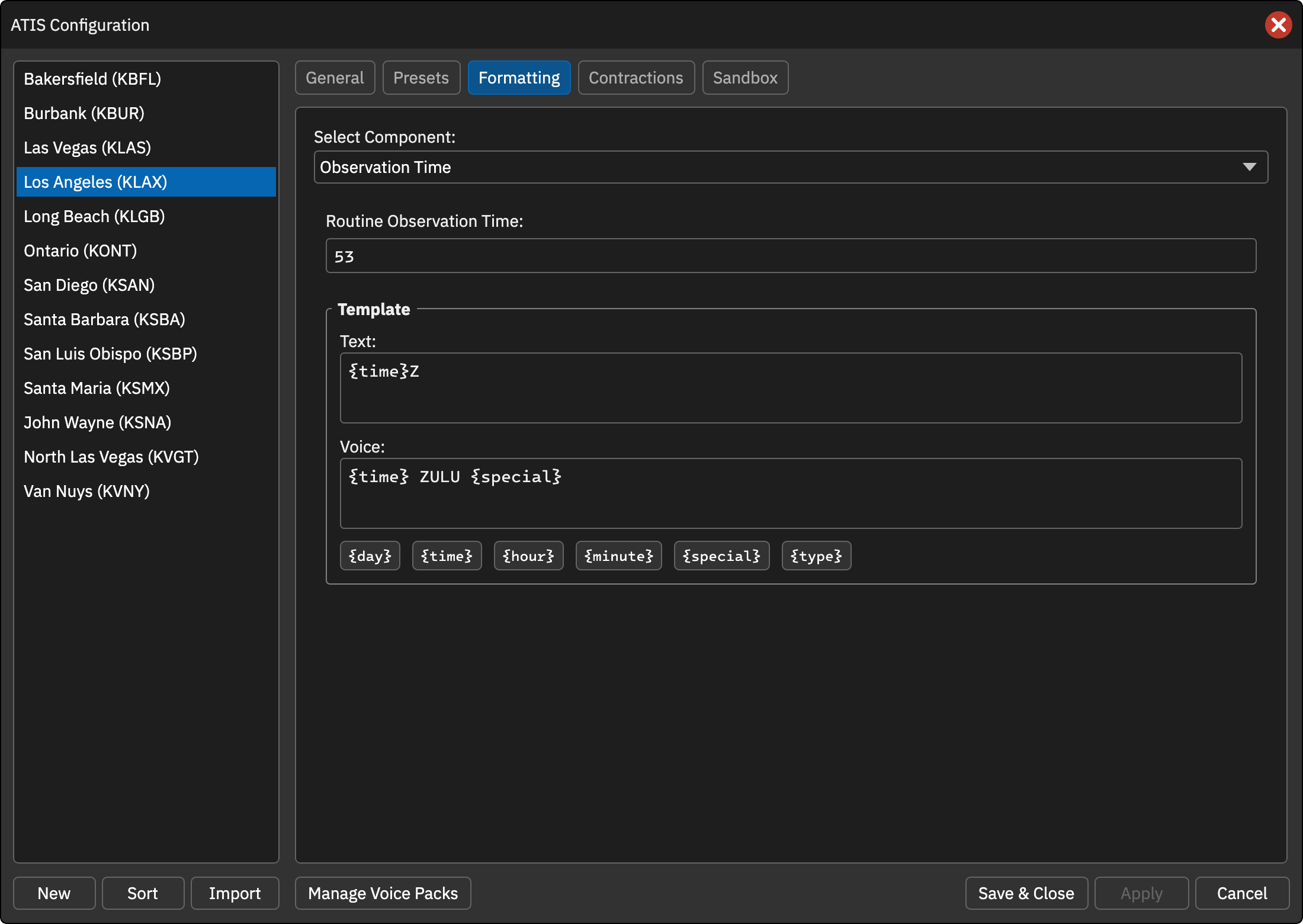Viewport: 1303px width, 924px height.
Task: Click the Import button
Action: click(235, 893)
